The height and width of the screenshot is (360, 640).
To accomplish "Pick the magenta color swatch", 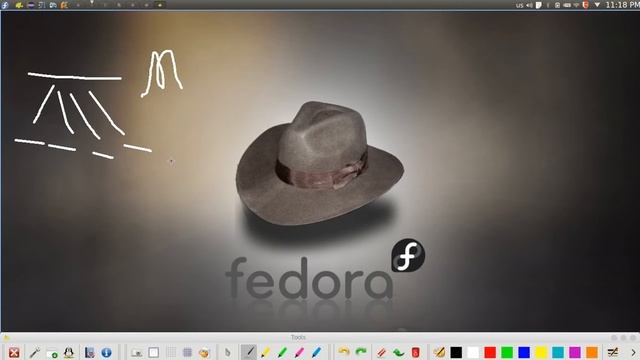I will [x=575, y=352].
